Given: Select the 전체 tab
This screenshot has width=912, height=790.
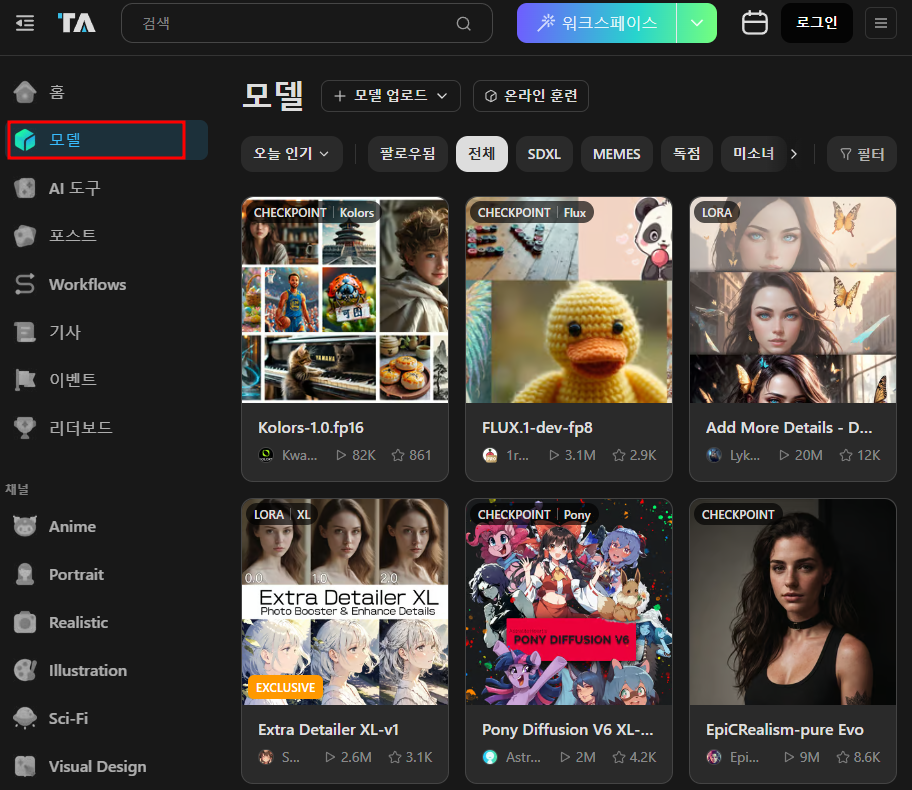Looking at the screenshot, I should point(482,154).
